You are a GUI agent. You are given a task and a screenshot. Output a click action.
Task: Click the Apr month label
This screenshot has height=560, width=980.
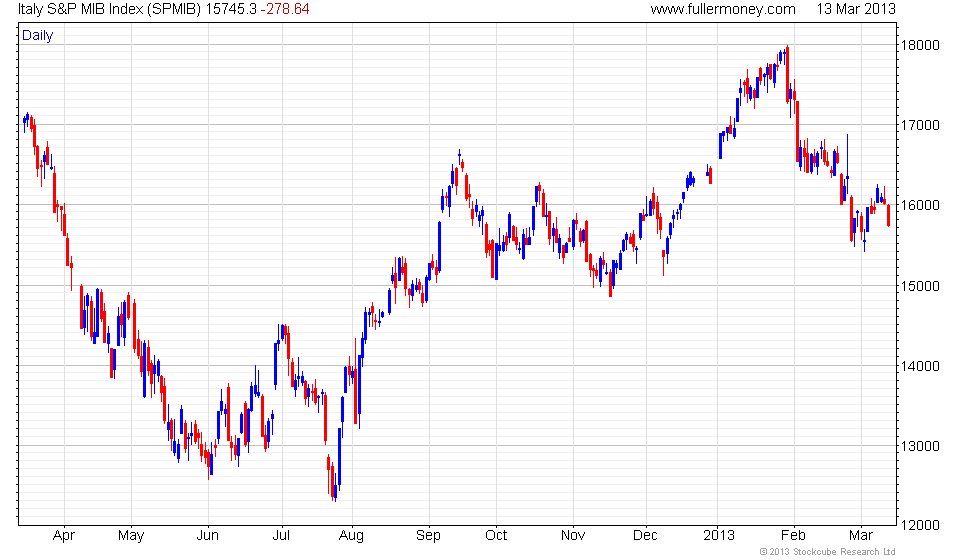[64, 536]
